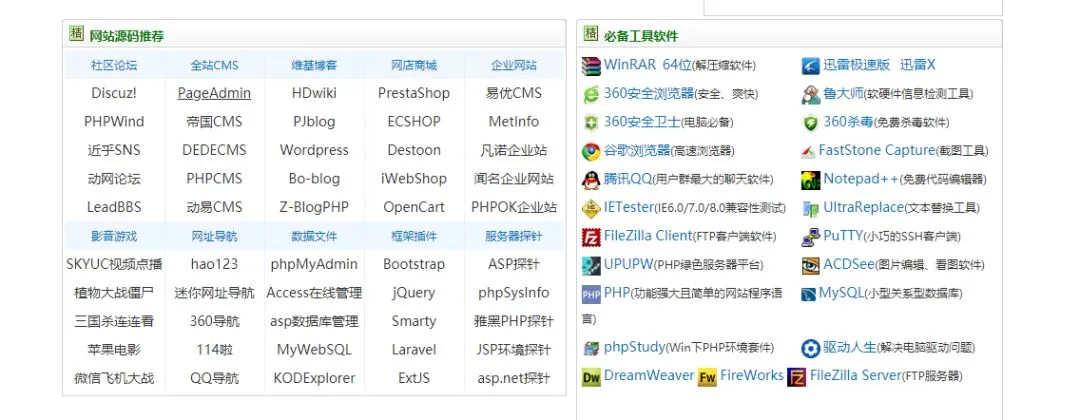This screenshot has height=420, width=1080.
Task: Open the ECSHOP link
Action: coord(414,122)
